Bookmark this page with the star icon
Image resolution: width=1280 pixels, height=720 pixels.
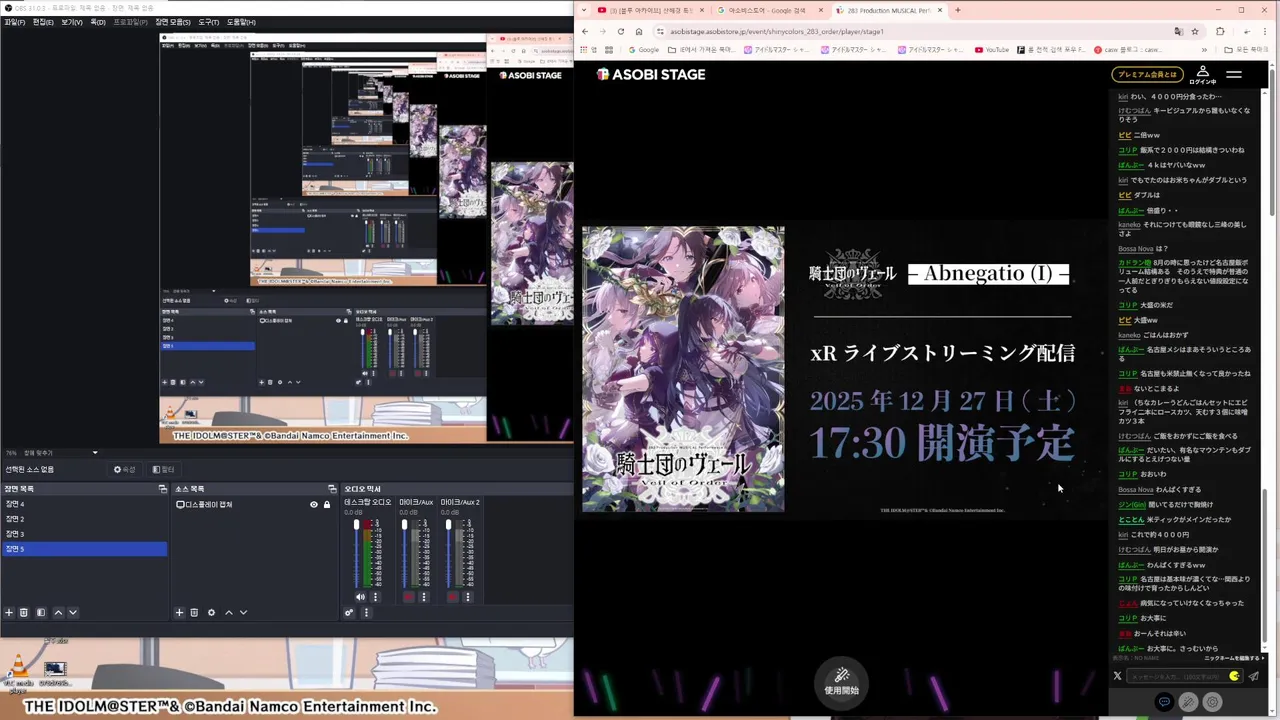click(x=1195, y=31)
